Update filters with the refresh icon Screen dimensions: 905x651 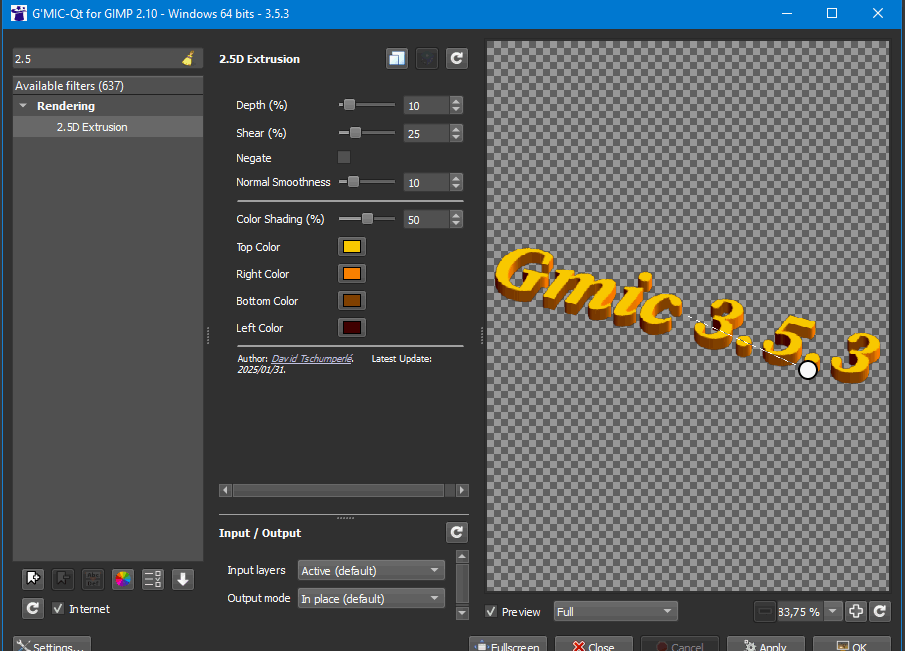tap(33, 608)
